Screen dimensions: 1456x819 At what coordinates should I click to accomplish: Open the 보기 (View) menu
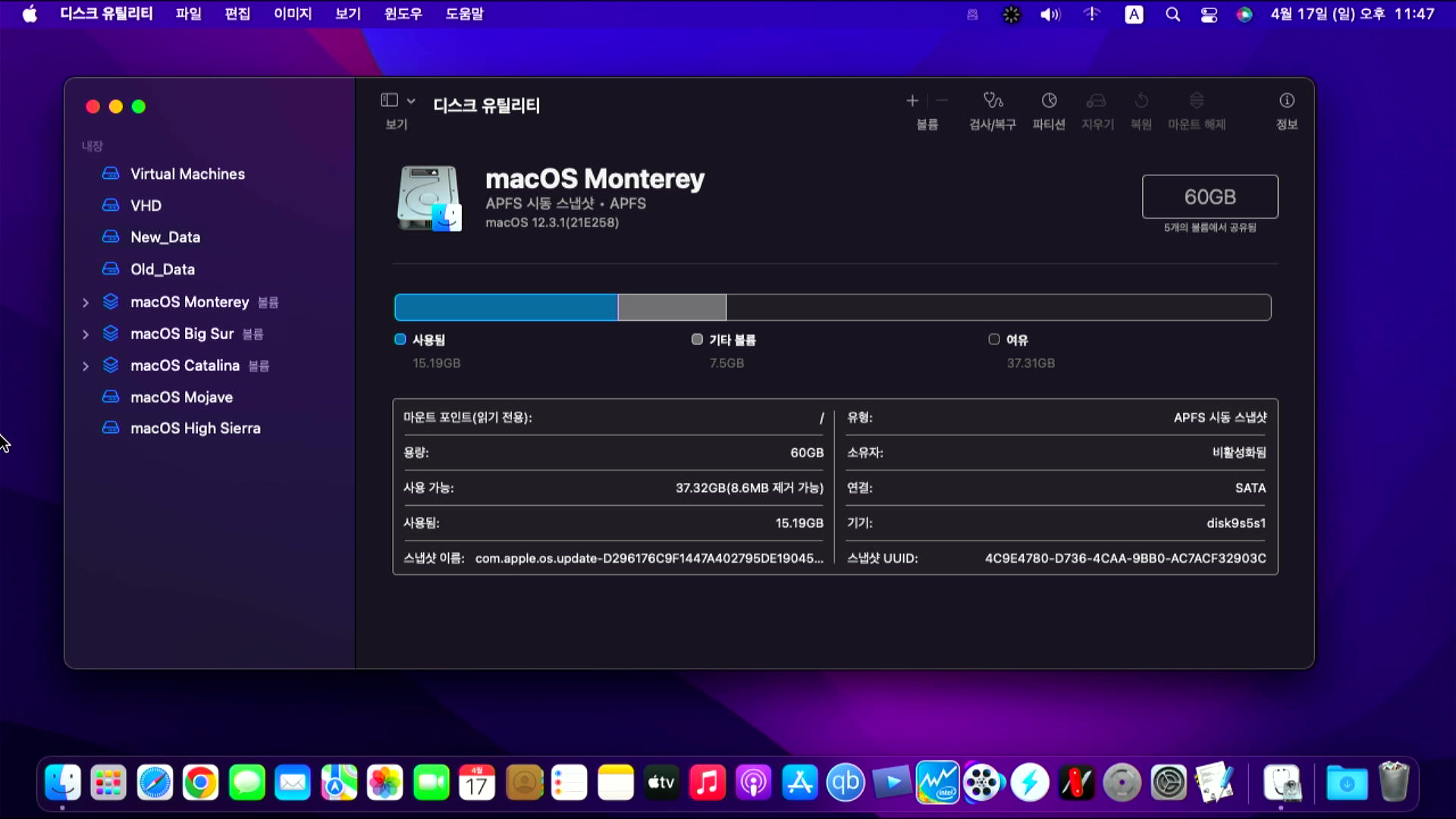click(x=348, y=14)
